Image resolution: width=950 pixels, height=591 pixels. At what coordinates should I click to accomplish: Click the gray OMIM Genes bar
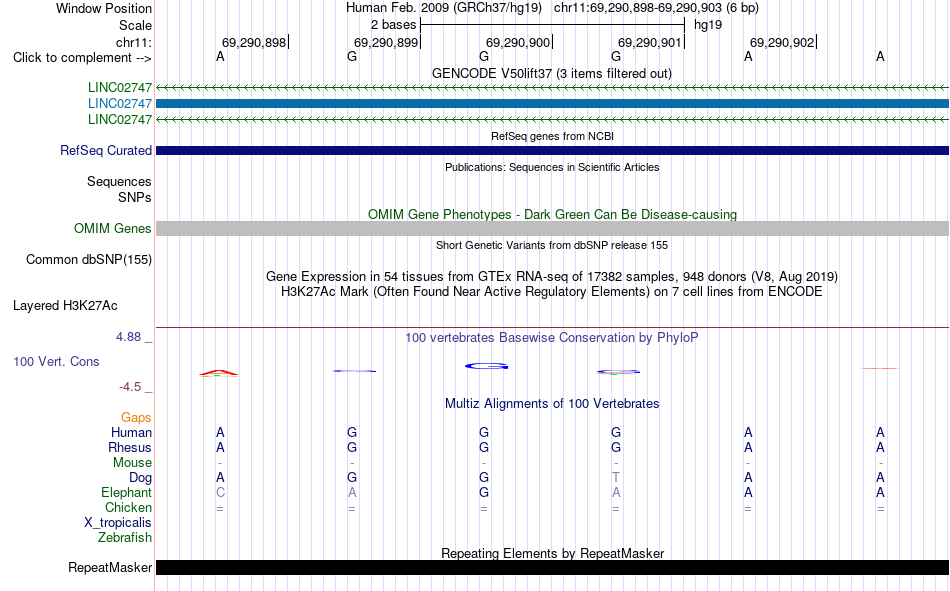pyautogui.click(x=552, y=229)
